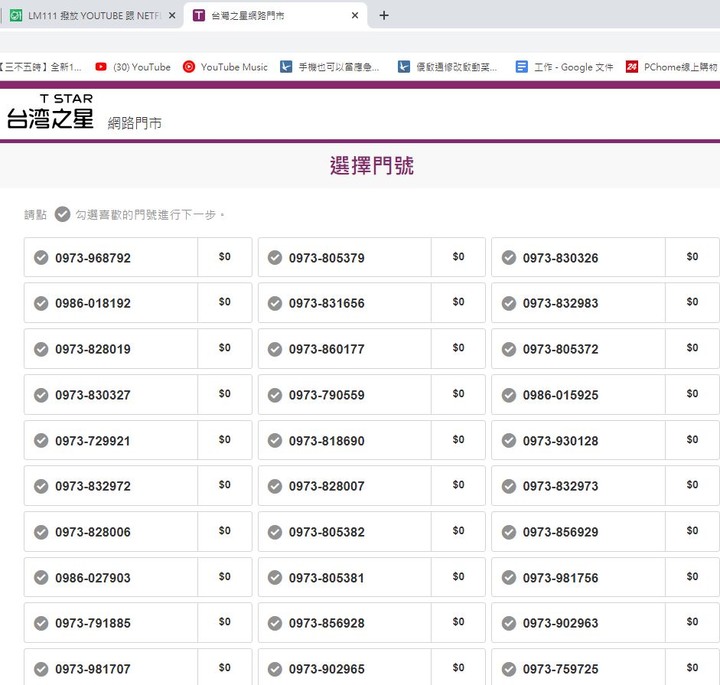Click the $0 price for 0973-981756
The width and height of the screenshot is (720, 685).
pos(692,577)
